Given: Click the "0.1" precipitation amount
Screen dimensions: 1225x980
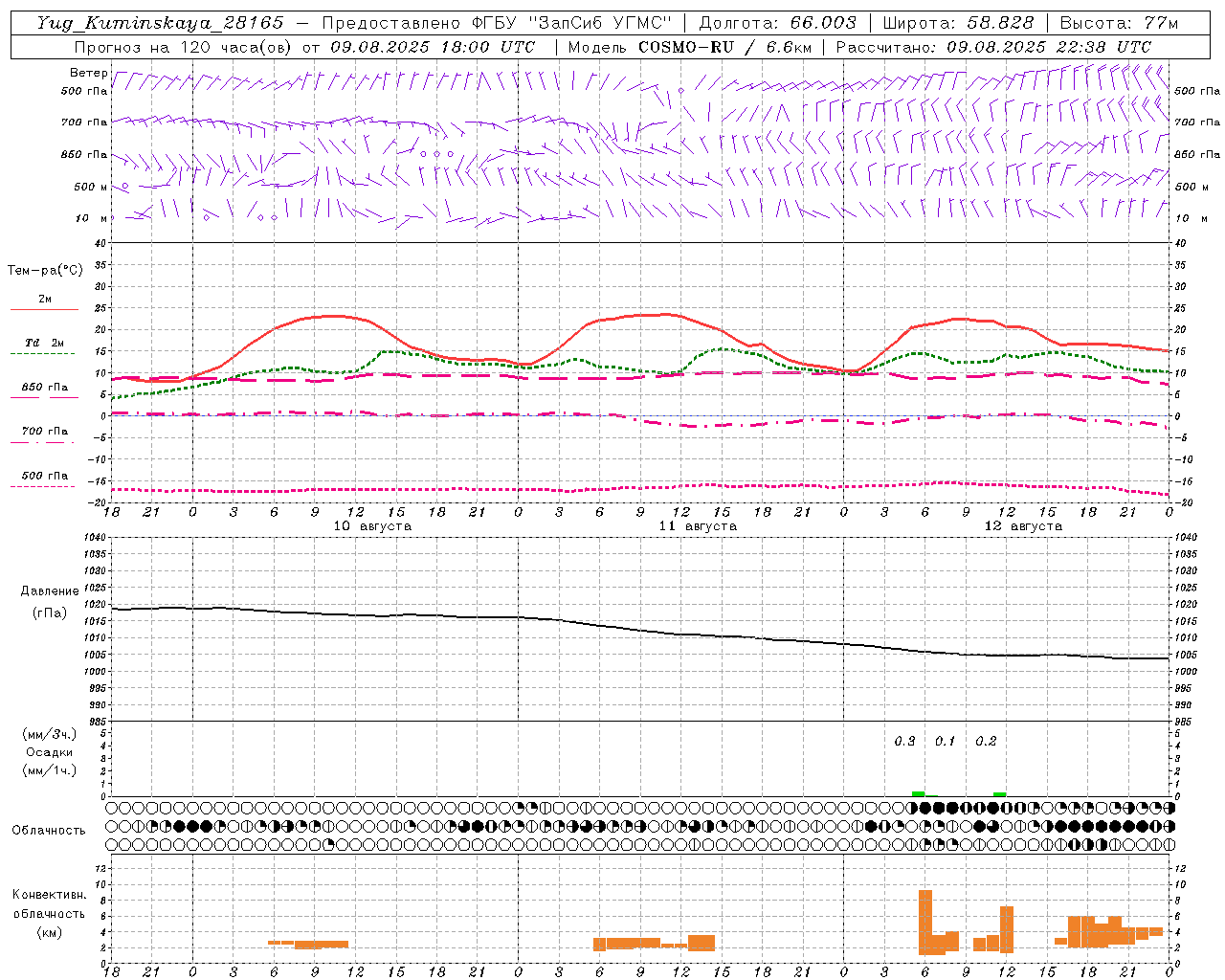Looking at the screenshot, I should tap(945, 742).
